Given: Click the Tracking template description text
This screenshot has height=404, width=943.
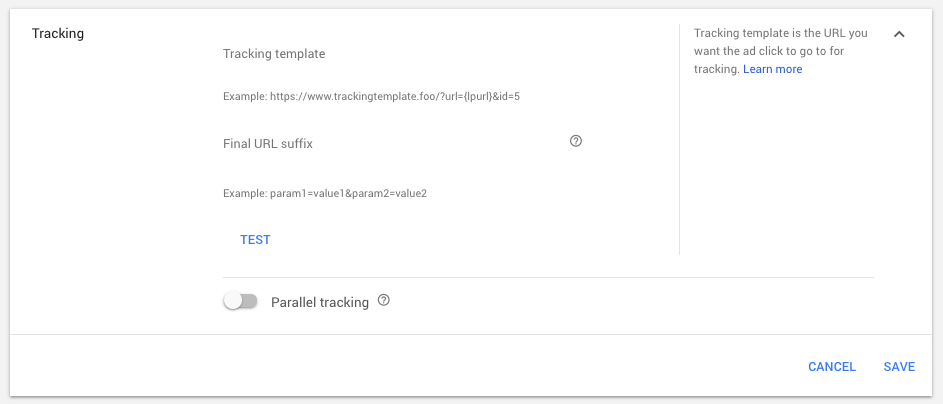Looking at the screenshot, I should 781,51.
